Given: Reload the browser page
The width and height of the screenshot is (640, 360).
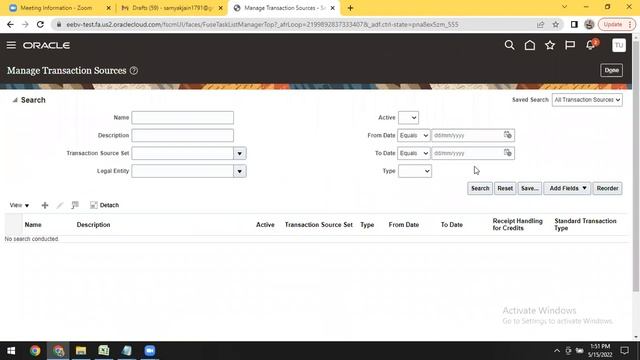Looking at the screenshot, I should (40, 24).
